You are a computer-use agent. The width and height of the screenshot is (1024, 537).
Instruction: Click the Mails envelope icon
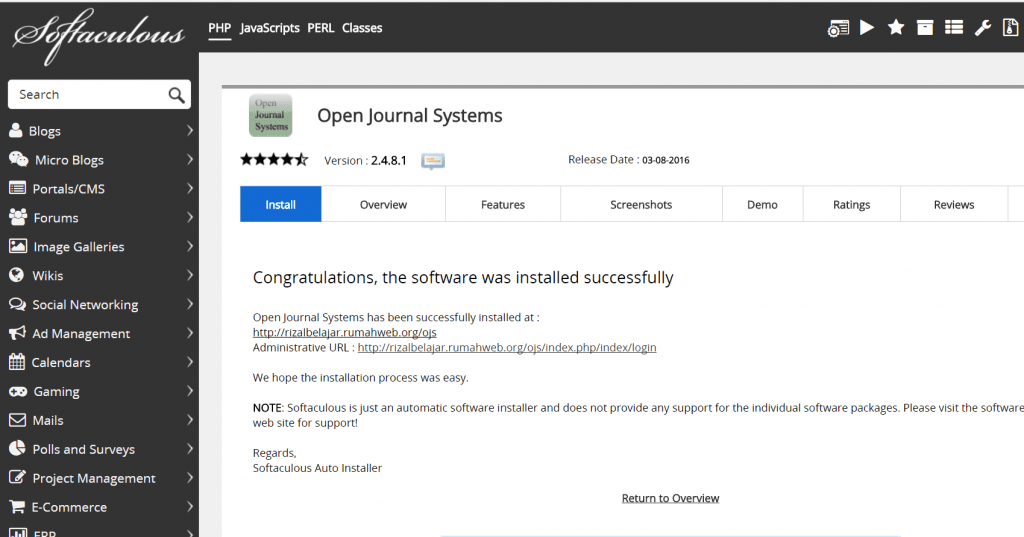coord(18,420)
